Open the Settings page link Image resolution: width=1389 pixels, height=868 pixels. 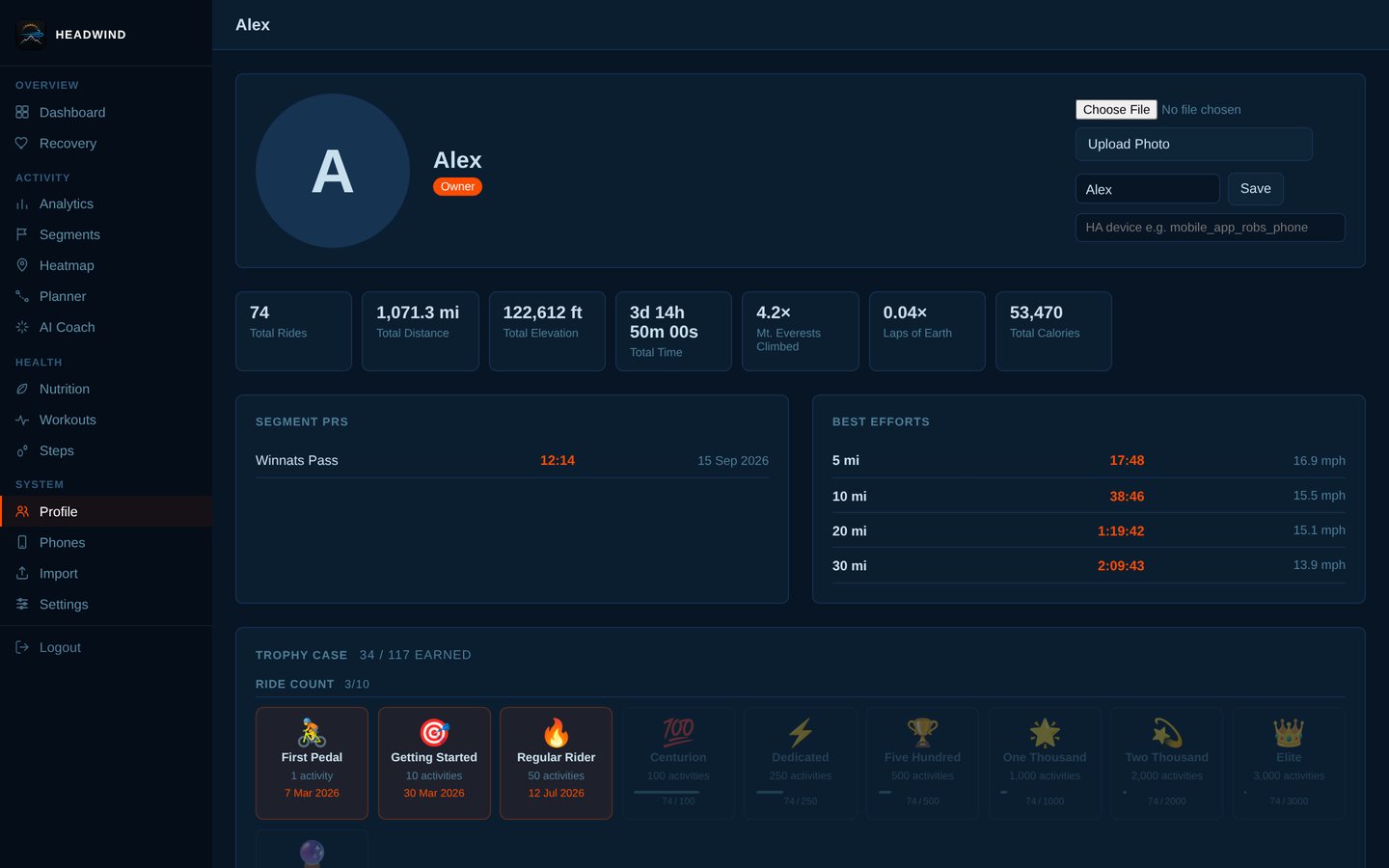point(106,604)
